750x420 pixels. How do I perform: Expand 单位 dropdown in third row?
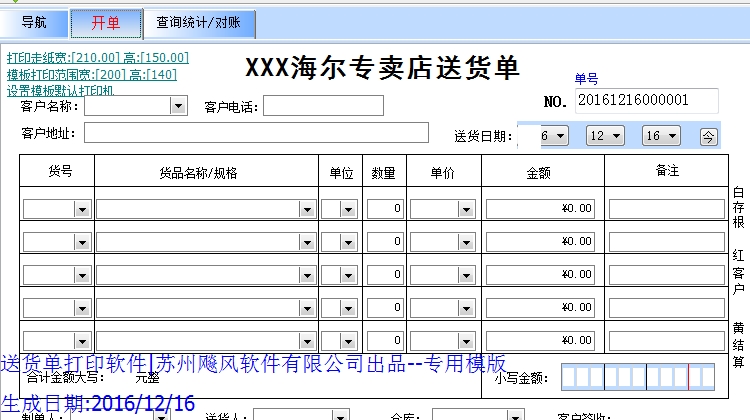click(x=348, y=275)
